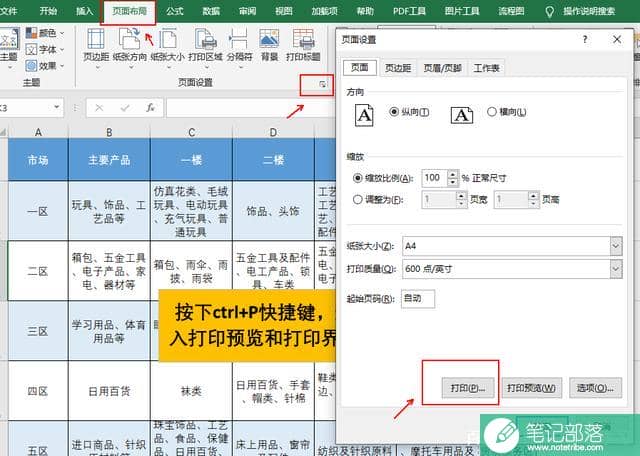Switch to 页边距 tab in dialog
This screenshot has height=456, width=640.
pos(398,68)
